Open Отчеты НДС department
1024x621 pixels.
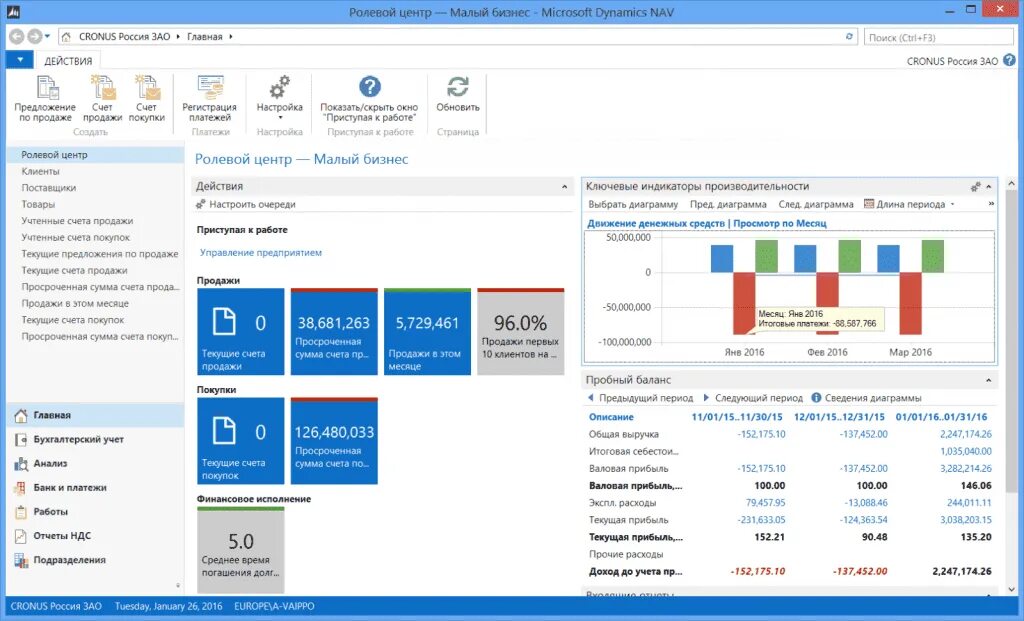[x=95, y=536]
